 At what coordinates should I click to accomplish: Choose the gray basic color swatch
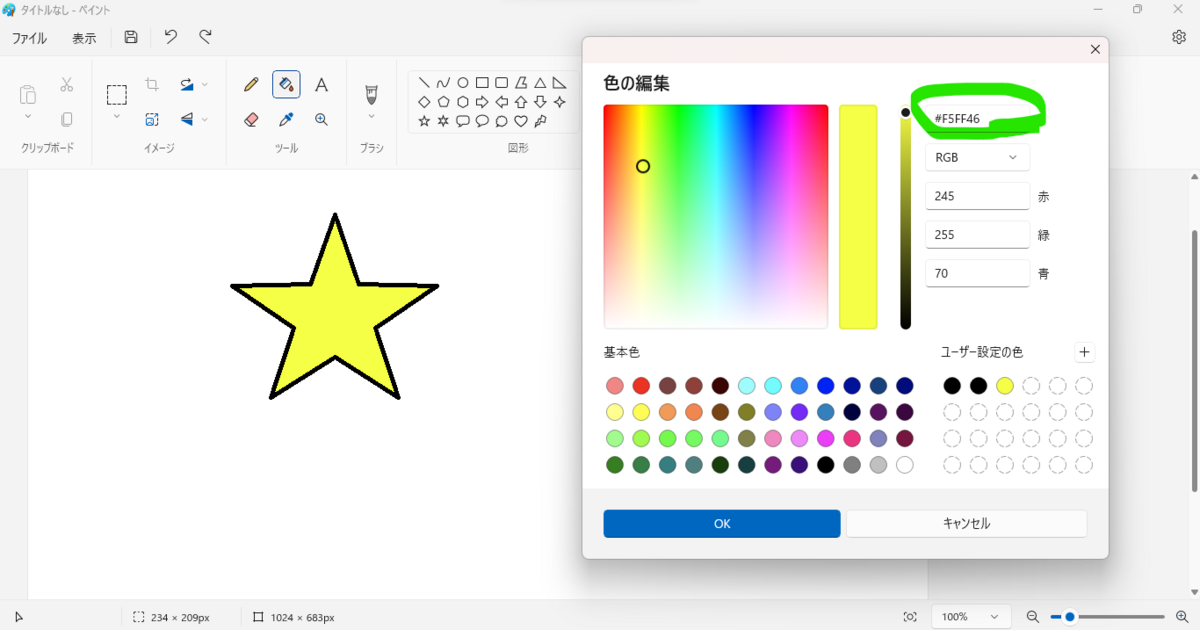tap(852, 465)
